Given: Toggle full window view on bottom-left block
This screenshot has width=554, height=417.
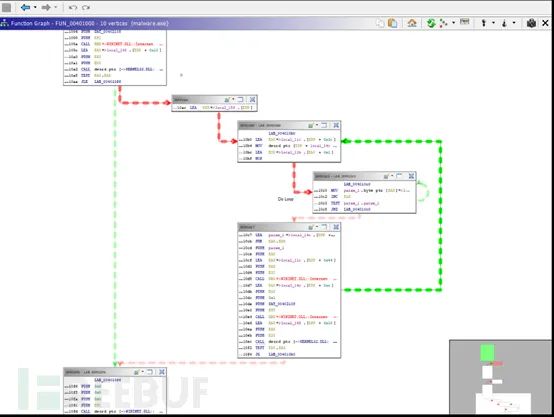Looking at the screenshot, I should (150, 372).
